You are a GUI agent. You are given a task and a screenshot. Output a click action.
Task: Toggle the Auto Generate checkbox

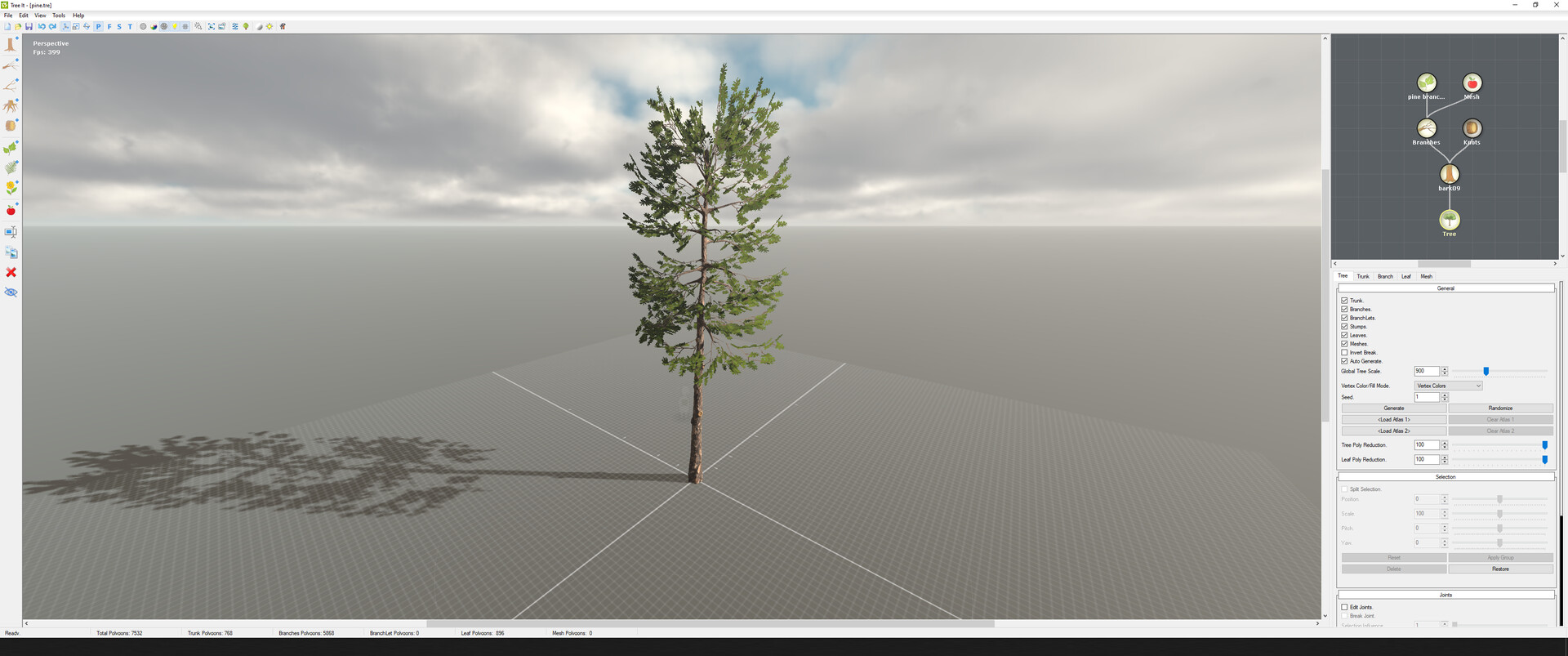pyautogui.click(x=1344, y=361)
